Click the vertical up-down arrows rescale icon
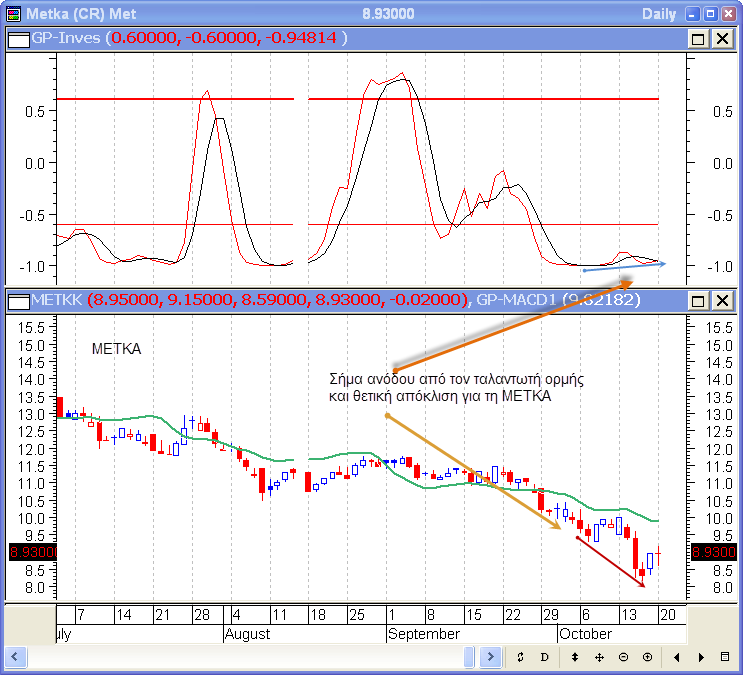 tap(575, 657)
